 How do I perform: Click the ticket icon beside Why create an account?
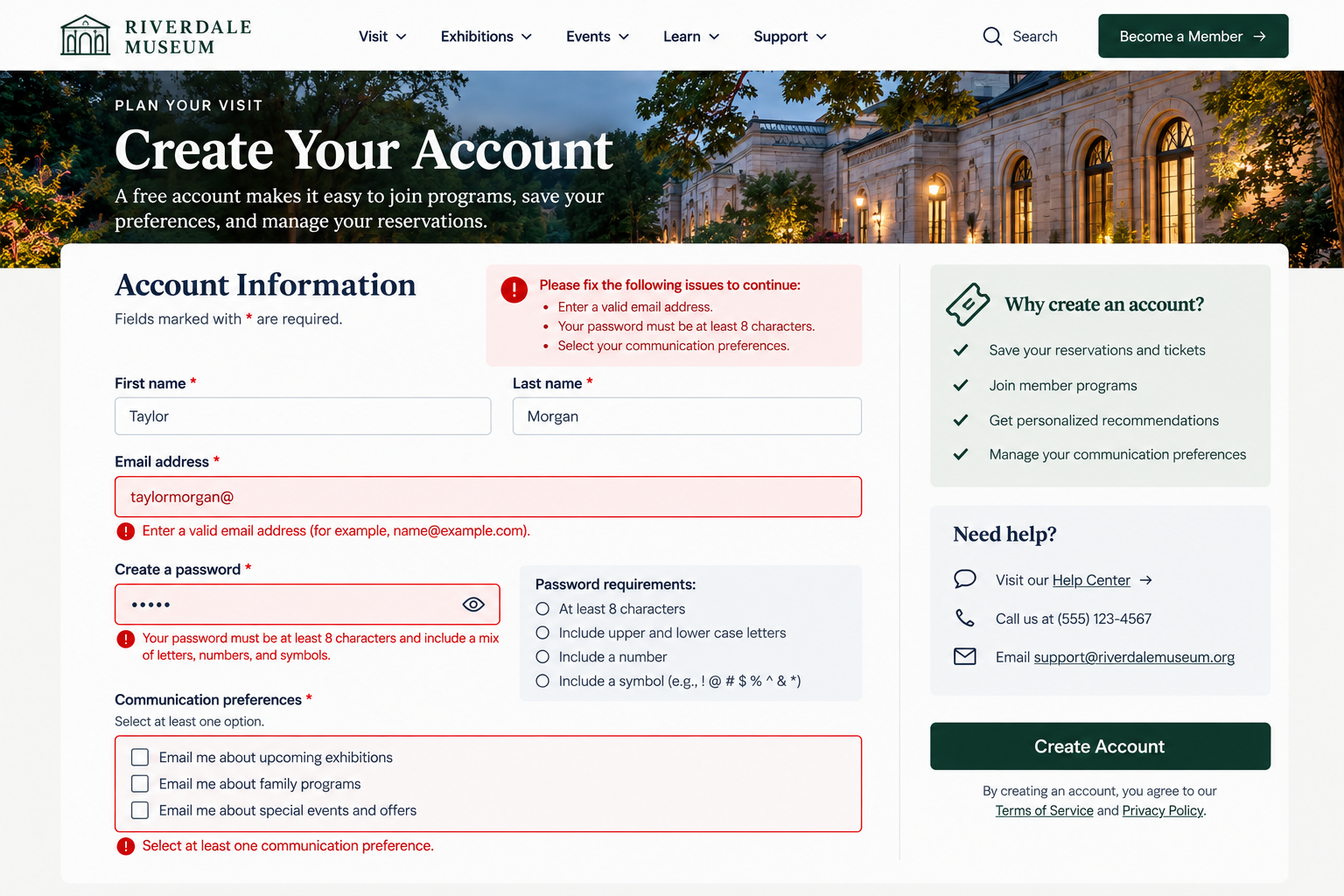point(968,304)
